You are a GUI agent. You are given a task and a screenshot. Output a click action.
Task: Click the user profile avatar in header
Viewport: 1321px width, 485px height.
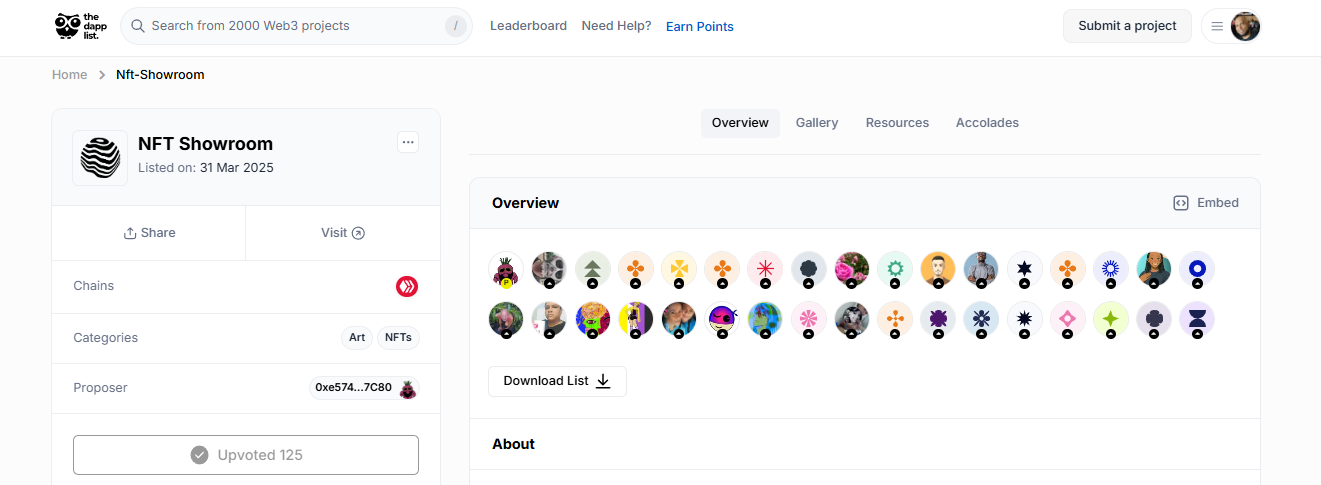[1245, 26]
